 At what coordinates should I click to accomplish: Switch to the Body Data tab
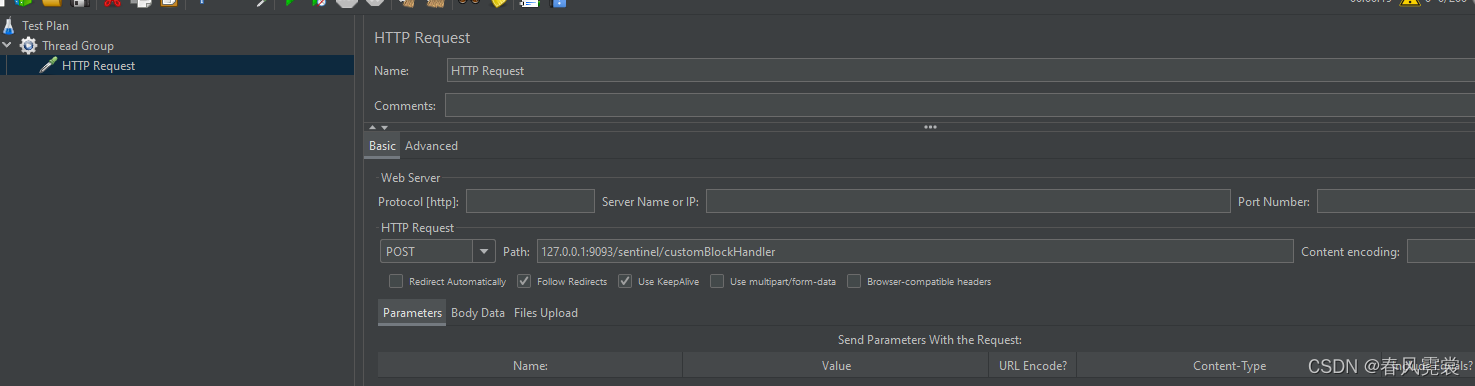point(478,313)
